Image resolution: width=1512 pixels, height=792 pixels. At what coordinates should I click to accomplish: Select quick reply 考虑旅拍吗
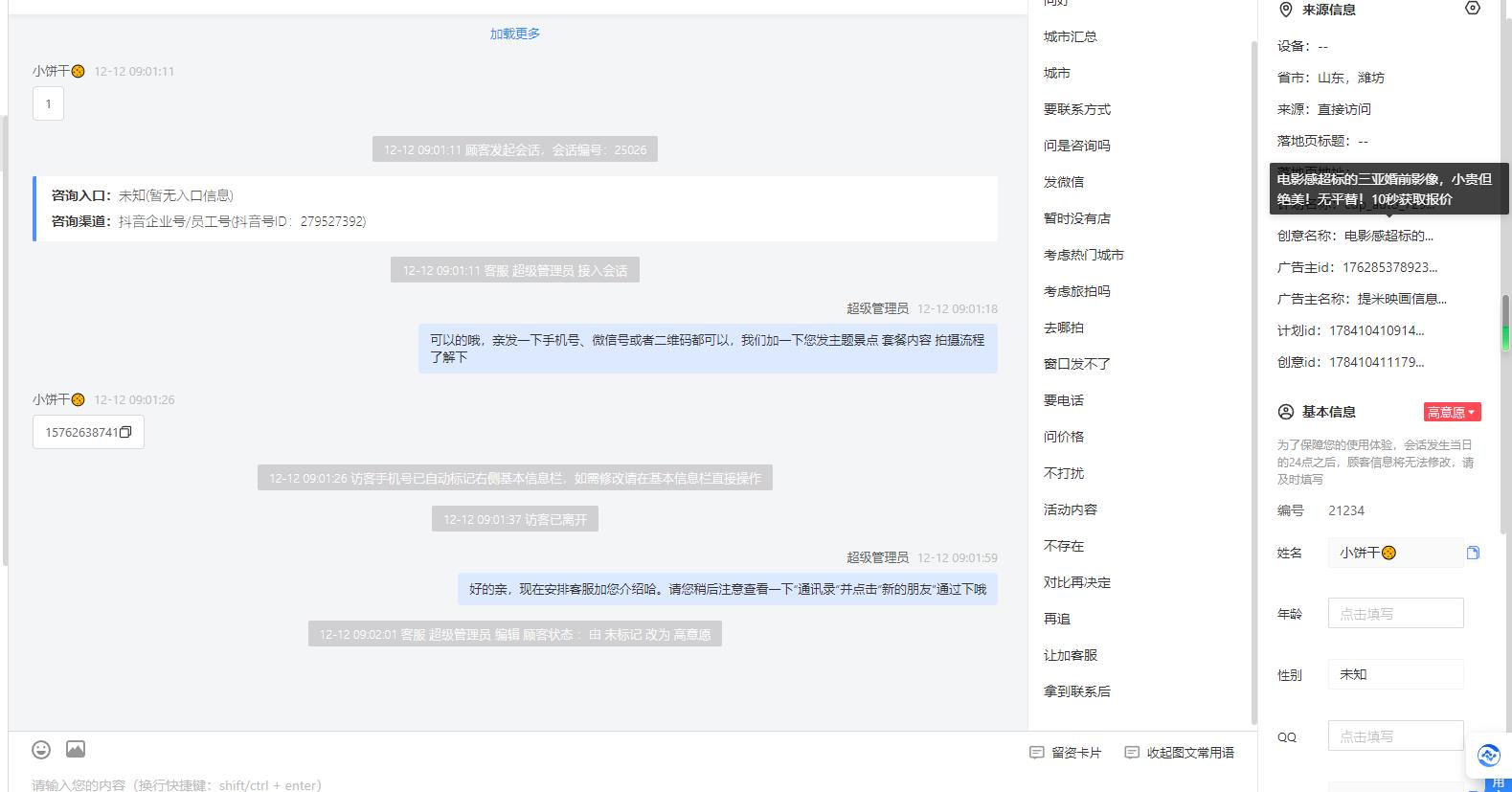pos(1077,291)
